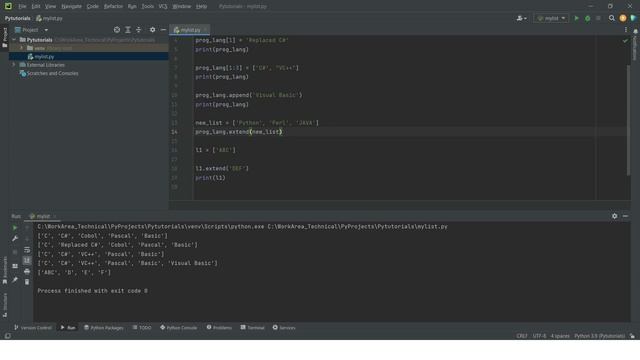Collapse all items in the Project panel
640x360 pixels.
(138, 30)
